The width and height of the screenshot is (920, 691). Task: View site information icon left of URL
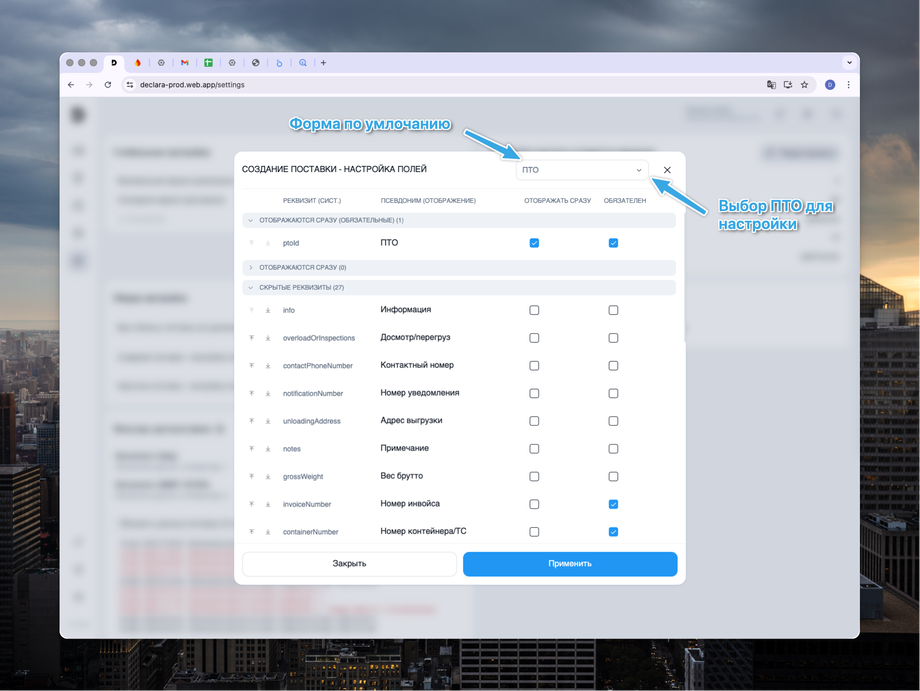tap(130, 85)
